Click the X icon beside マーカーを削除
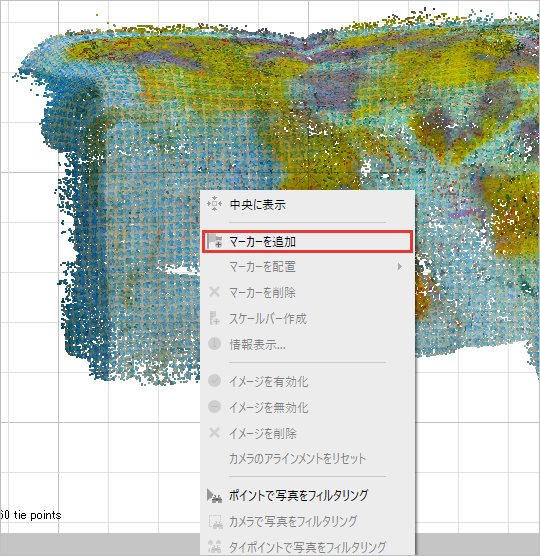Image resolution: width=540 pixels, height=556 pixels. [x=214, y=292]
